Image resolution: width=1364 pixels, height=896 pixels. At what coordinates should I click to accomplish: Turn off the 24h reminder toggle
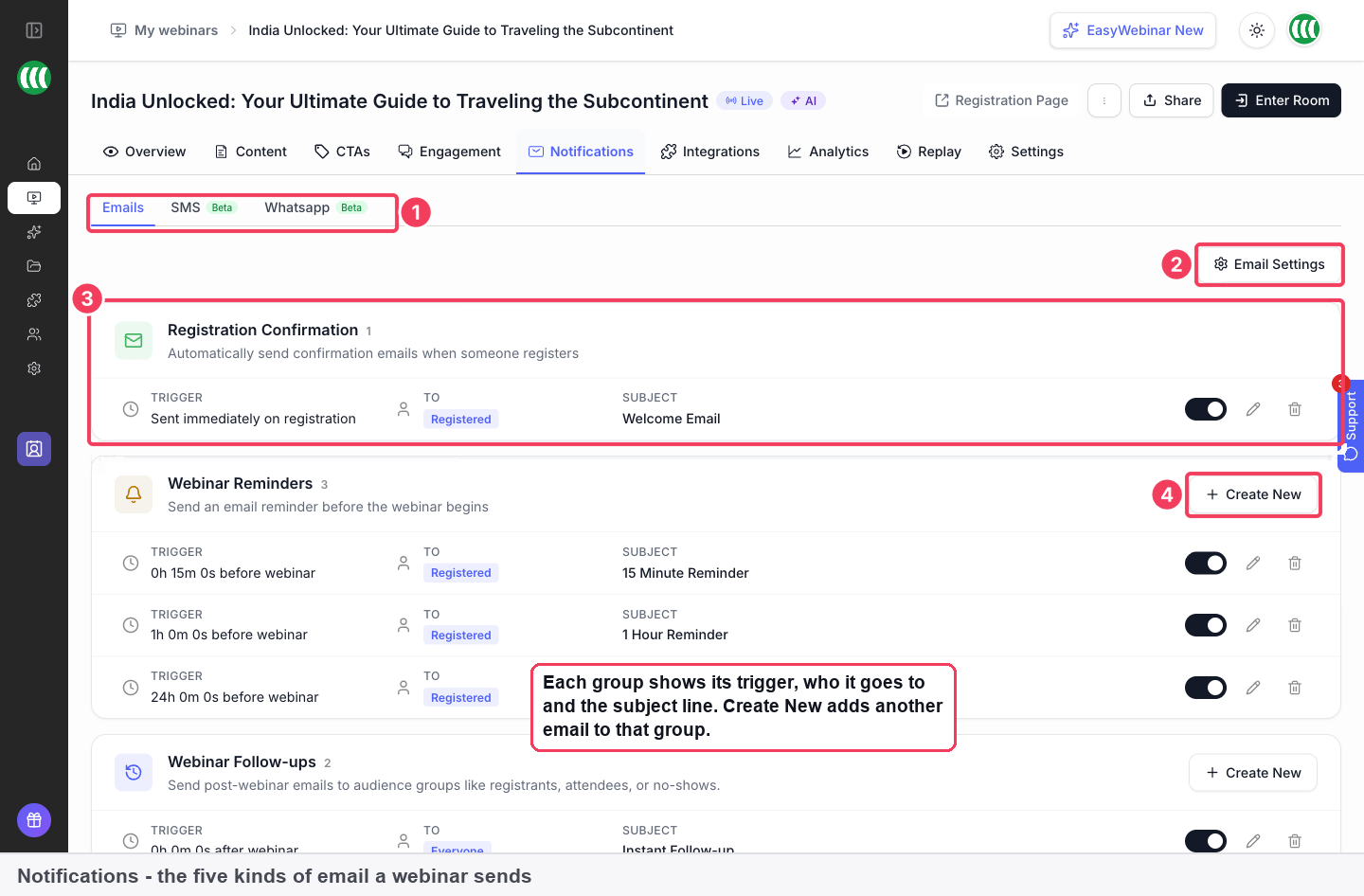[1206, 688]
